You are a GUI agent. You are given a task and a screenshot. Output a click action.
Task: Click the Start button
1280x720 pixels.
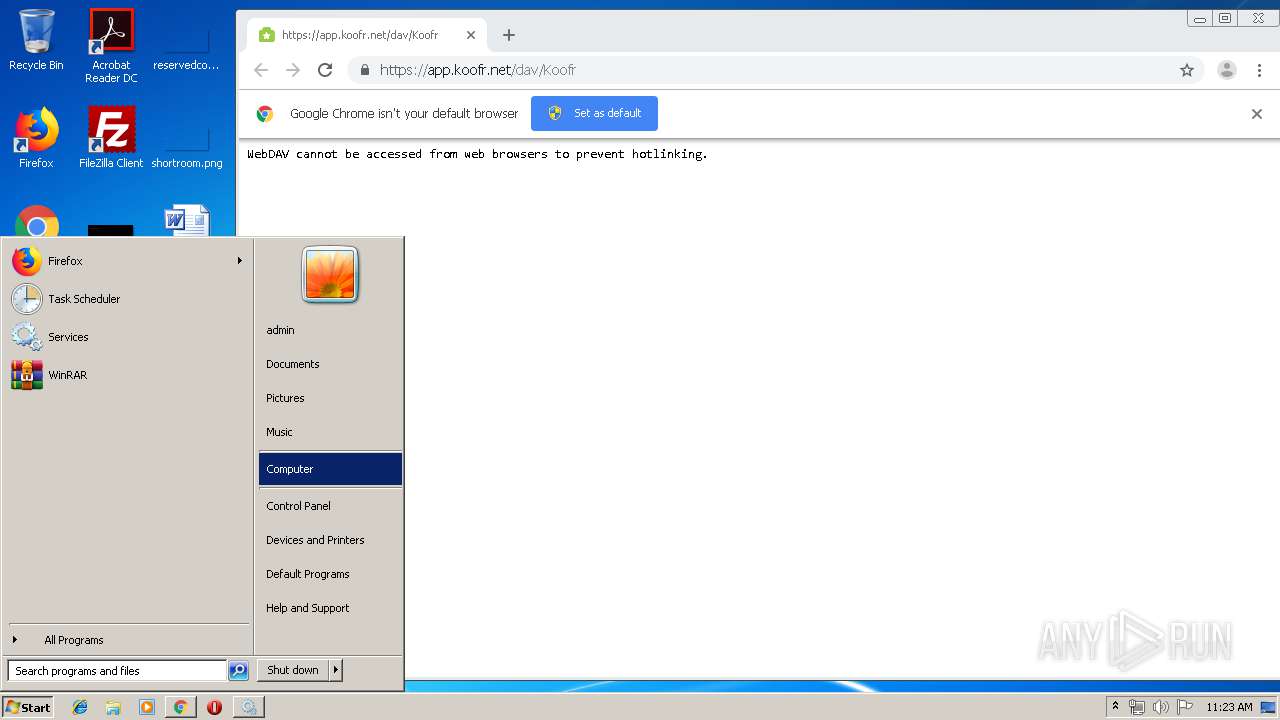click(28, 707)
